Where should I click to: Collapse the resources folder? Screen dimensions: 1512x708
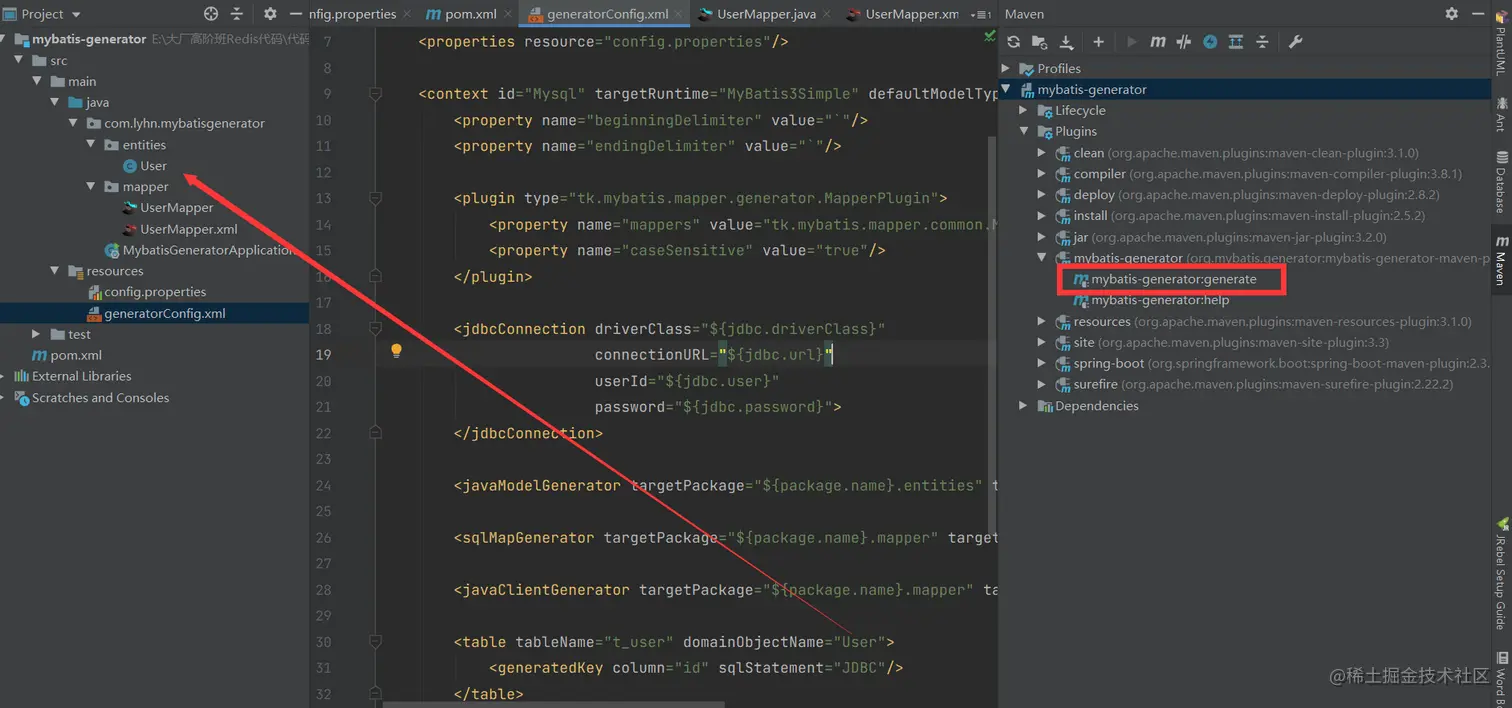tap(54, 270)
